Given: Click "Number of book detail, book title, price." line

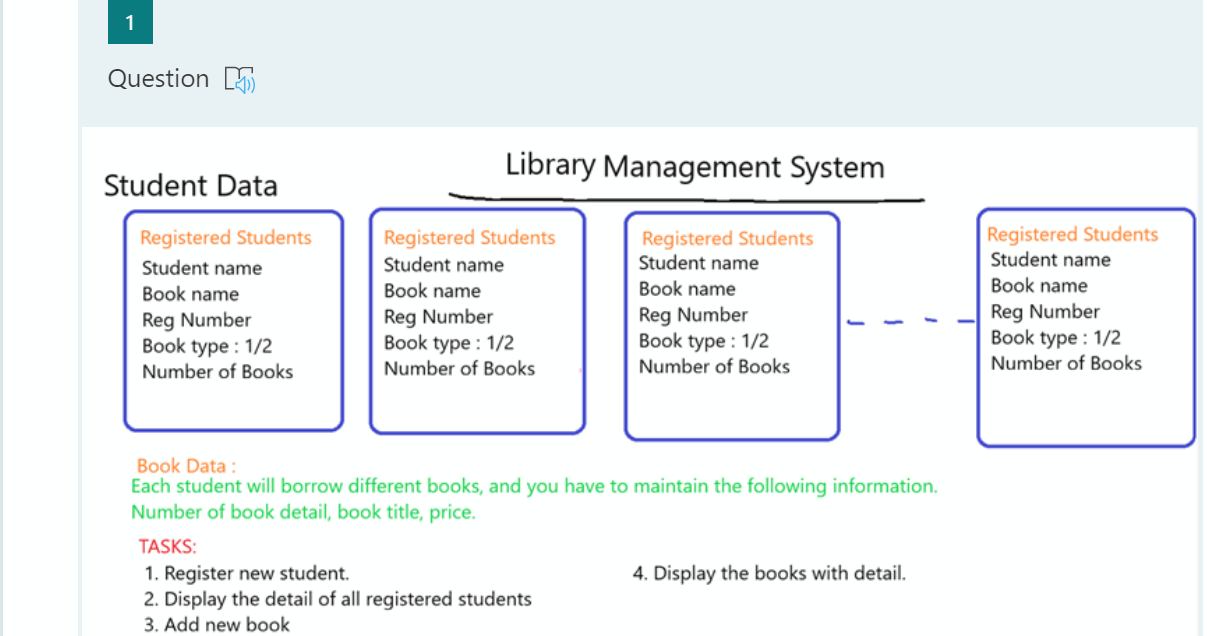Looking at the screenshot, I should (x=303, y=513).
